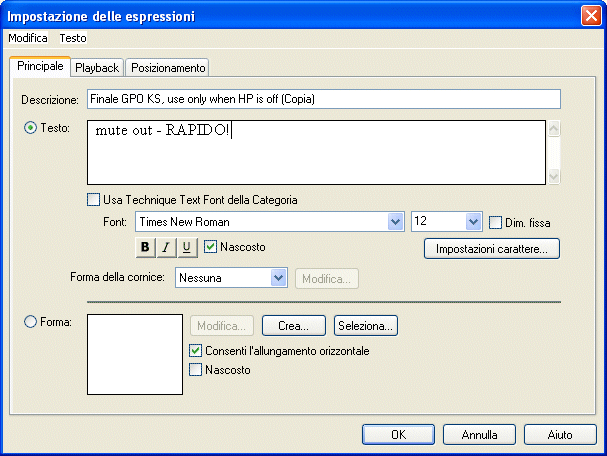Viewport: 607px width, 456px height.
Task: Open the Times New Roman font dropdown
Action: 395,222
